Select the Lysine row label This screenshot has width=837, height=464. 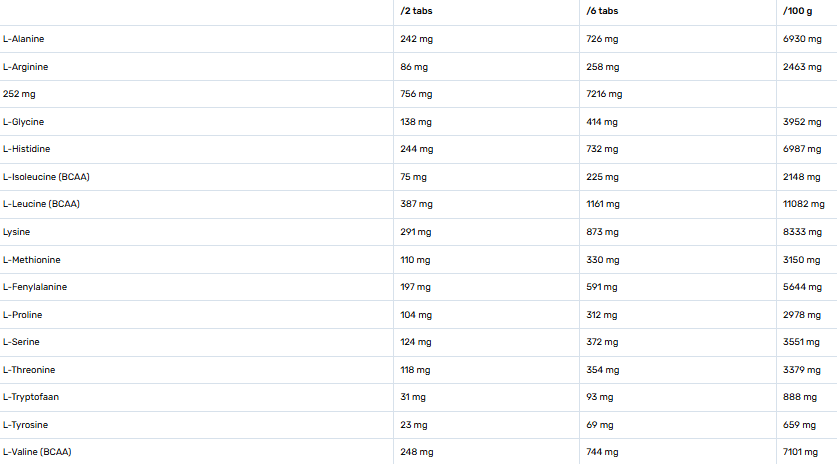point(17,232)
